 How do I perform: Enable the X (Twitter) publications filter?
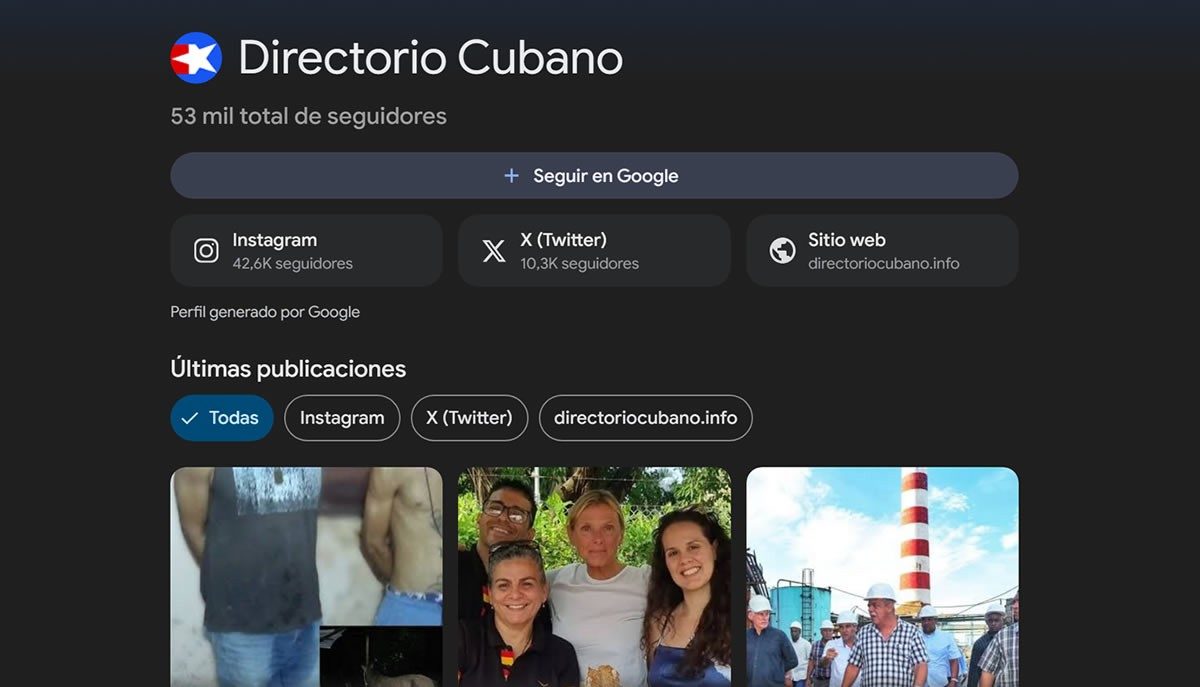469,418
